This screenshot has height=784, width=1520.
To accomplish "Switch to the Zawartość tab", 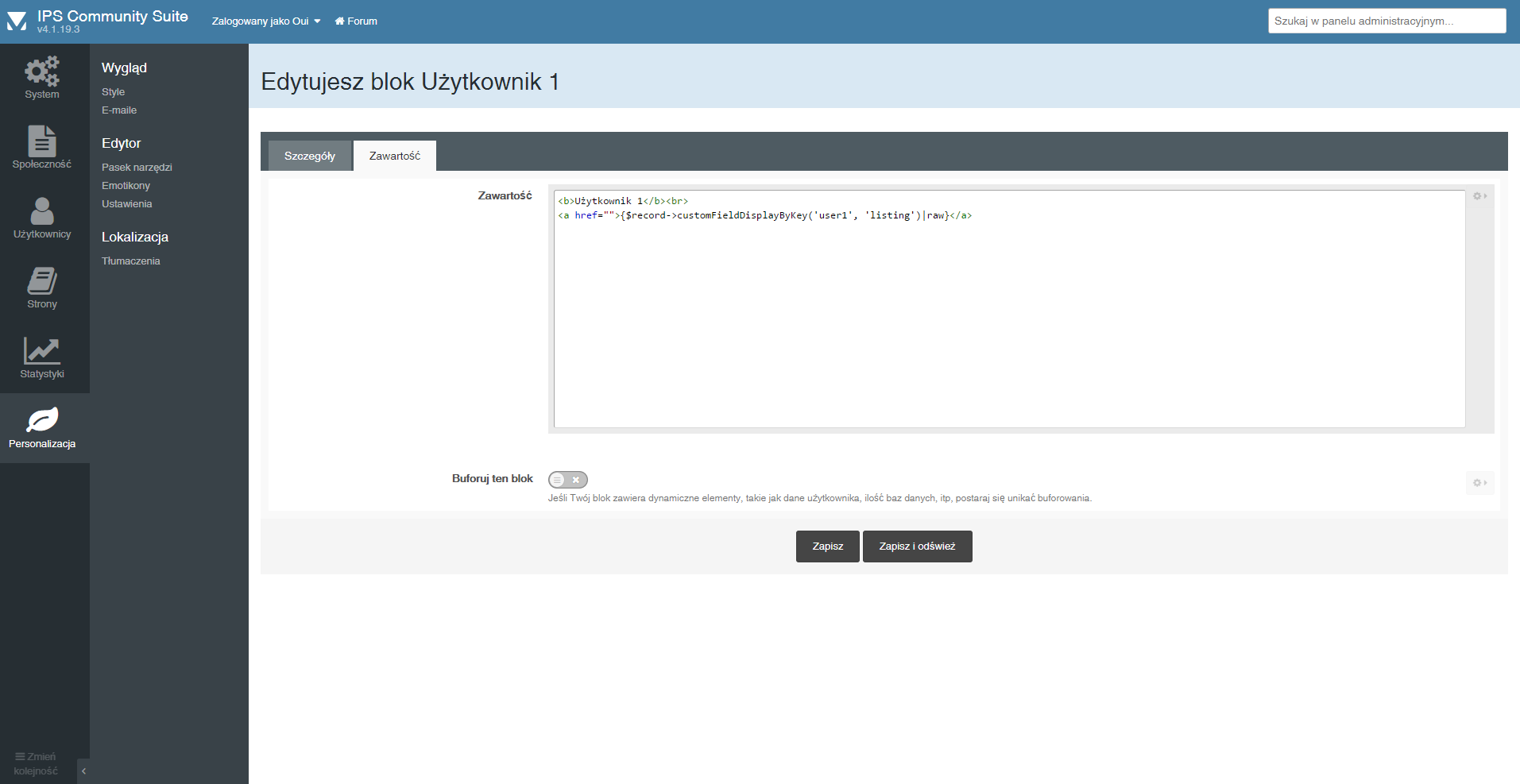I will coord(395,156).
